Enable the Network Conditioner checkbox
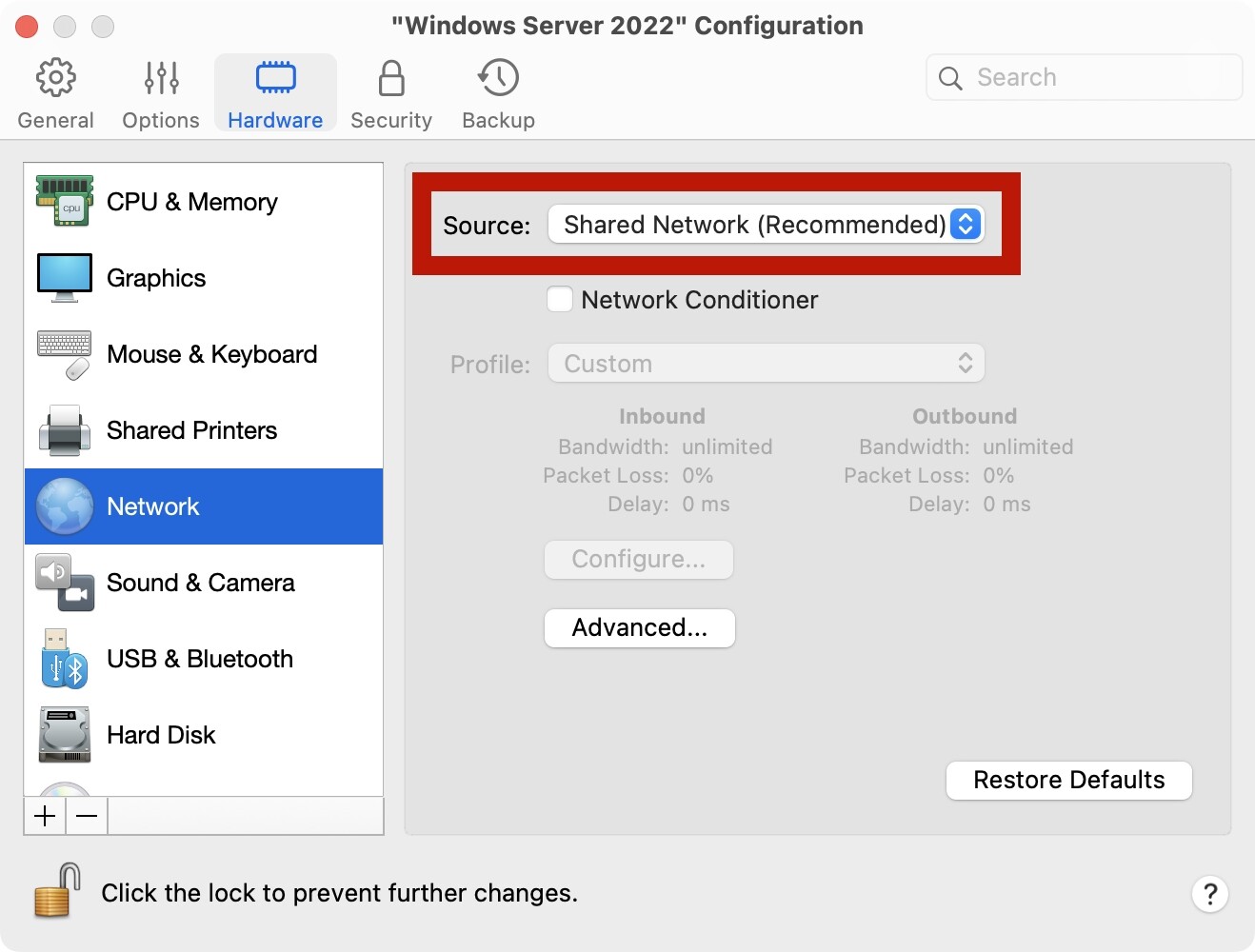 point(560,300)
